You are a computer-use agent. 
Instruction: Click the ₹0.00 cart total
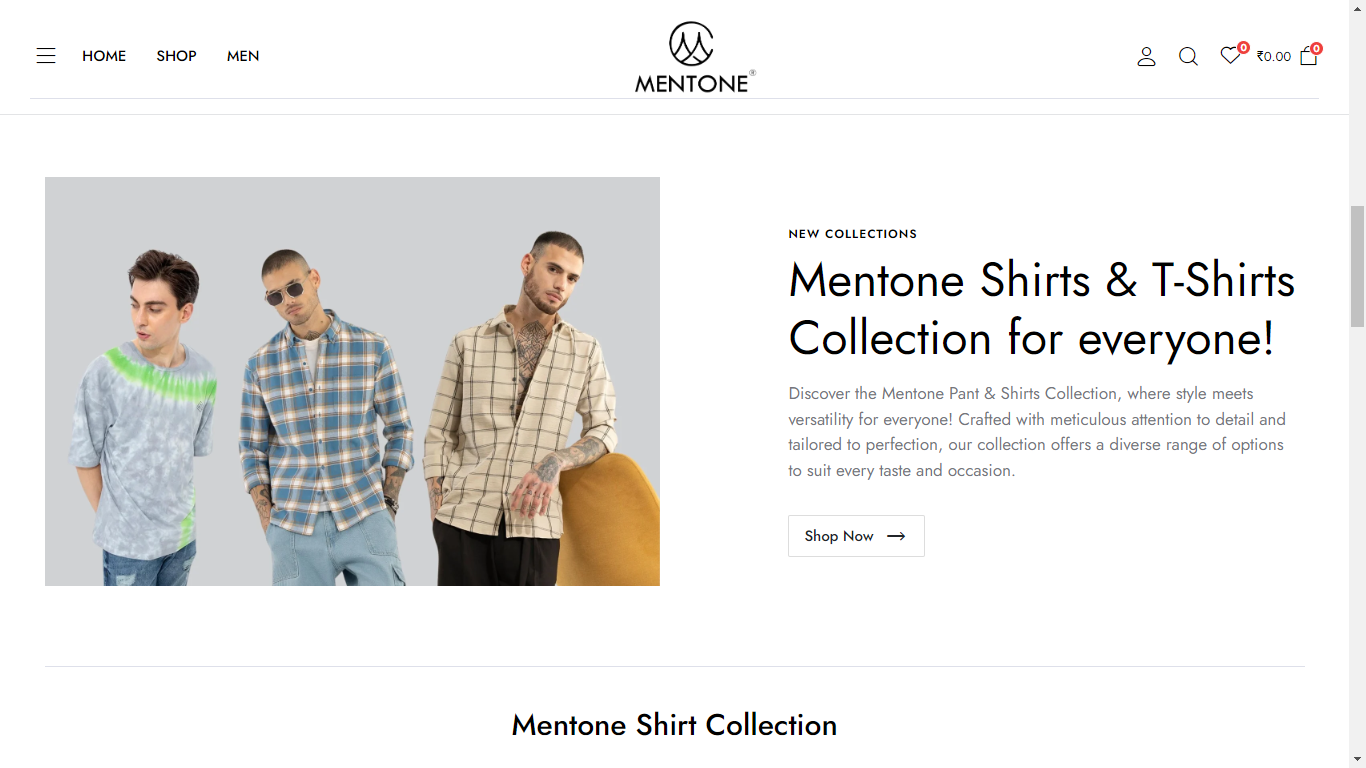click(1274, 57)
